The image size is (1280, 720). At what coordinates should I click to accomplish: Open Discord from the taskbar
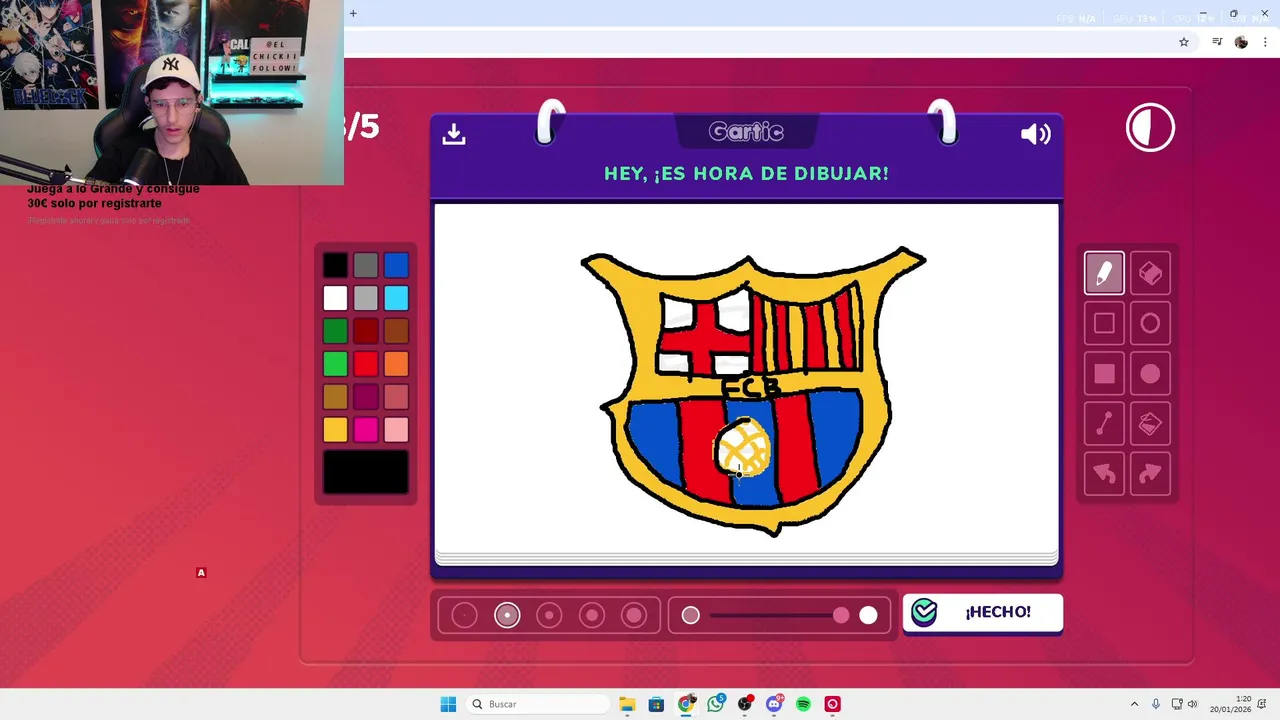[774, 704]
